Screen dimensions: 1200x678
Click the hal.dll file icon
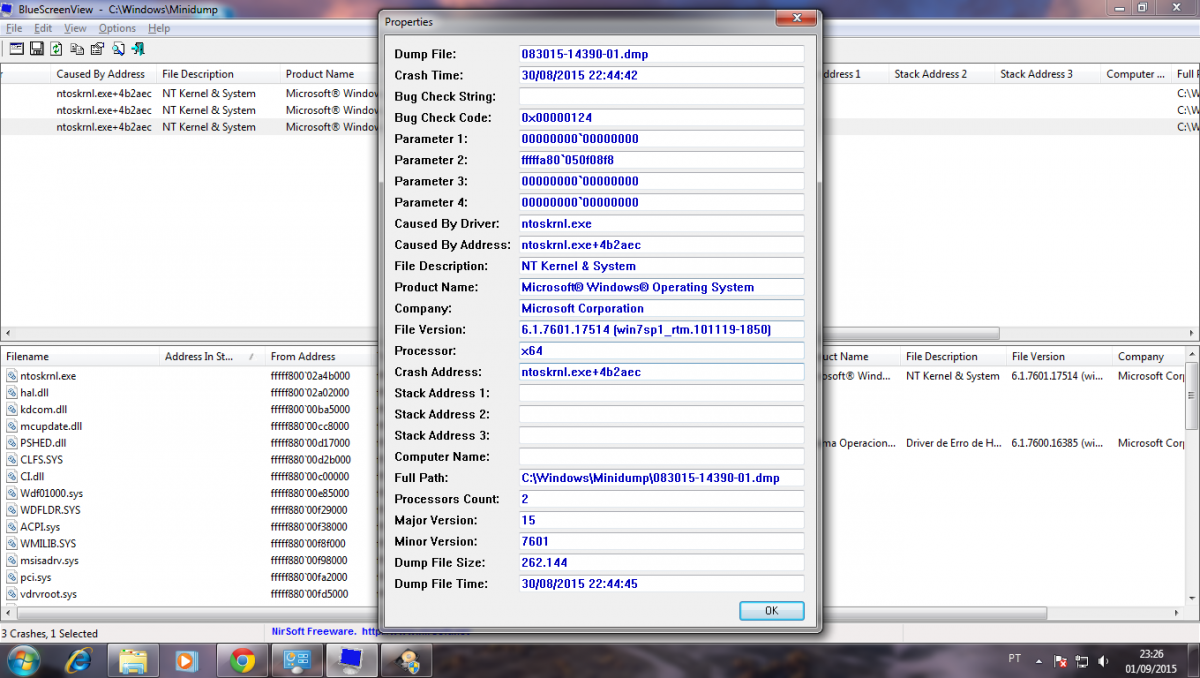12,393
